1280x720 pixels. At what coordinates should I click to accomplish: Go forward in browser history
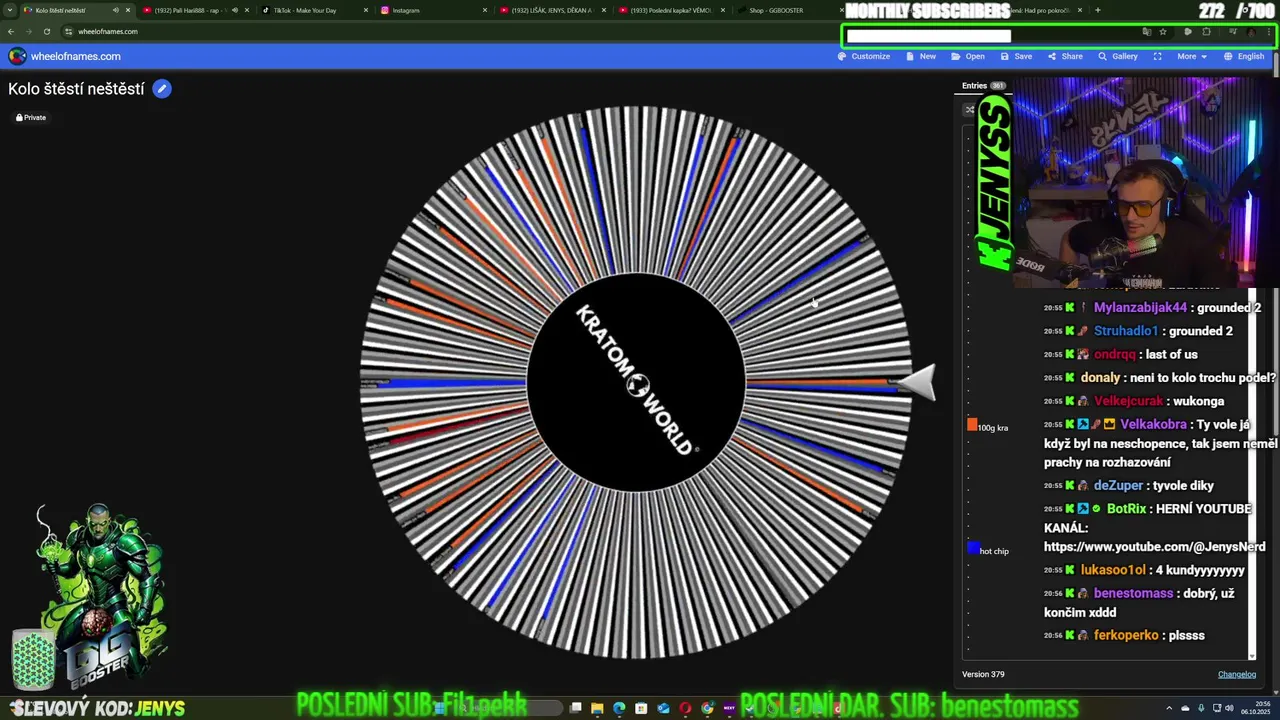point(28,31)
